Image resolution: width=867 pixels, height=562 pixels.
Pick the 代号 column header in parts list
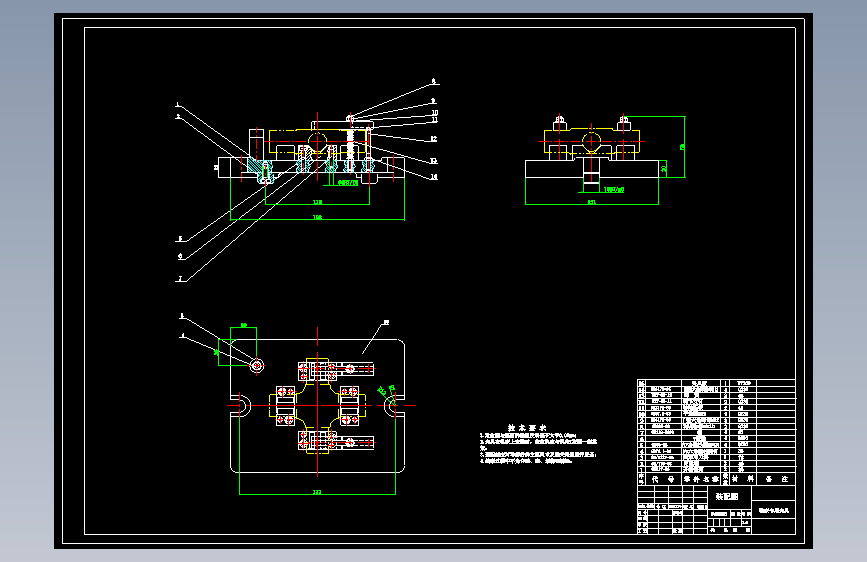click(663, 479)
